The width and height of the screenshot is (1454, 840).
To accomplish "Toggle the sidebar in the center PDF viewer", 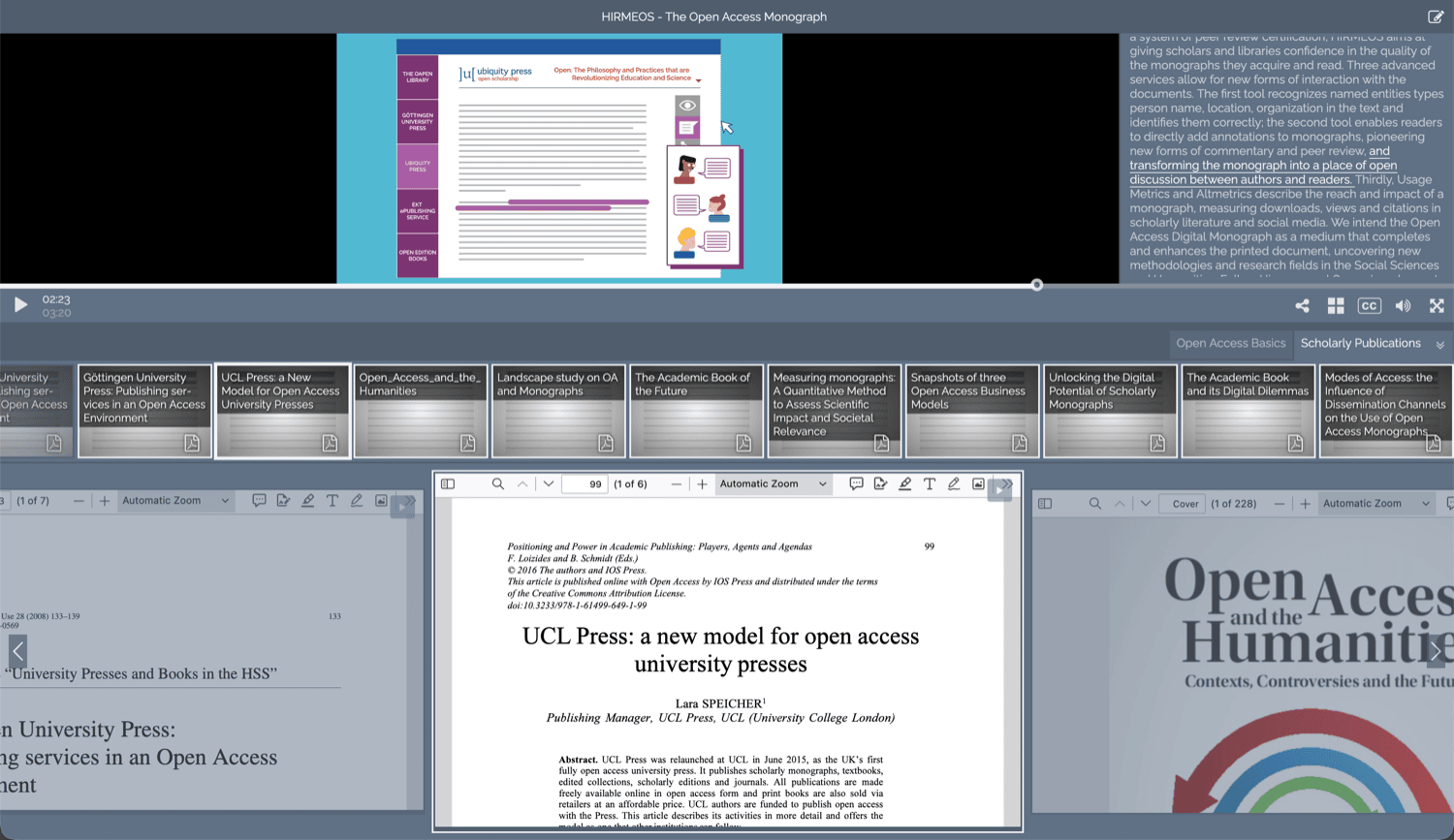I will tap(448, 484).
